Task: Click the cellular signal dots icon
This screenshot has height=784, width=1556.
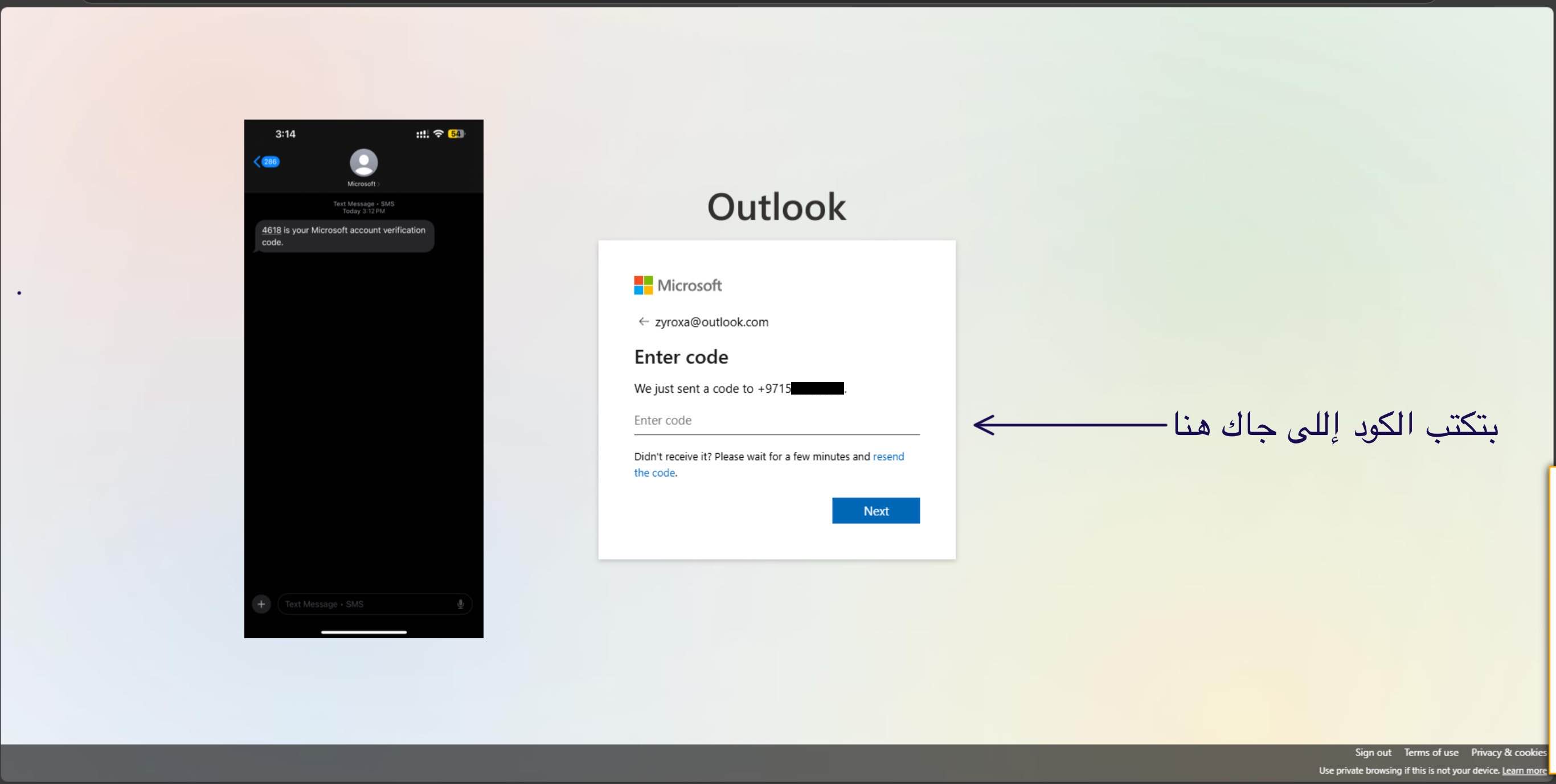Action: coord(422,134)
